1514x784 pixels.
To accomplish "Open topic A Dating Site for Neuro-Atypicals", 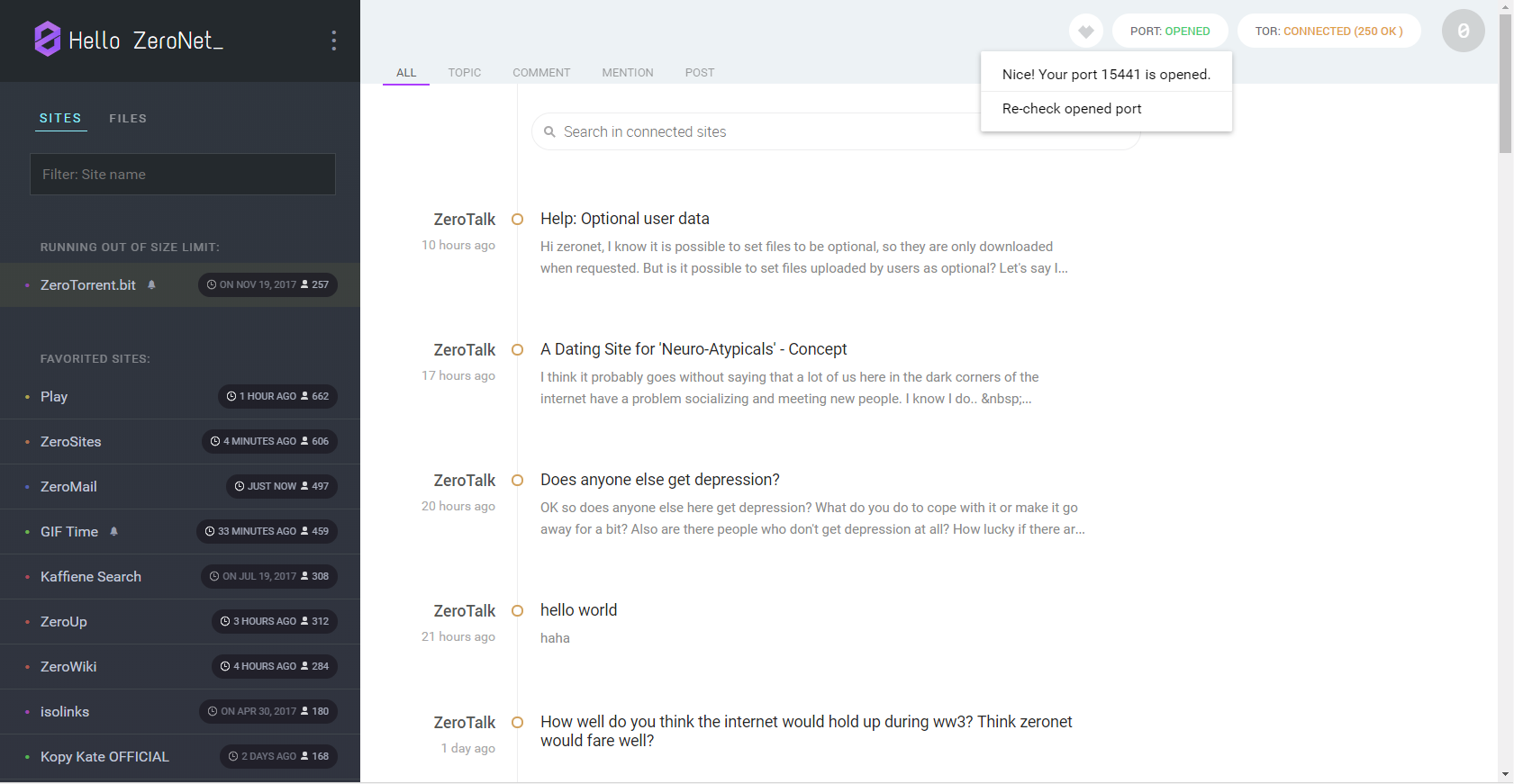I will pyautogui.click(x=694, y=349).
